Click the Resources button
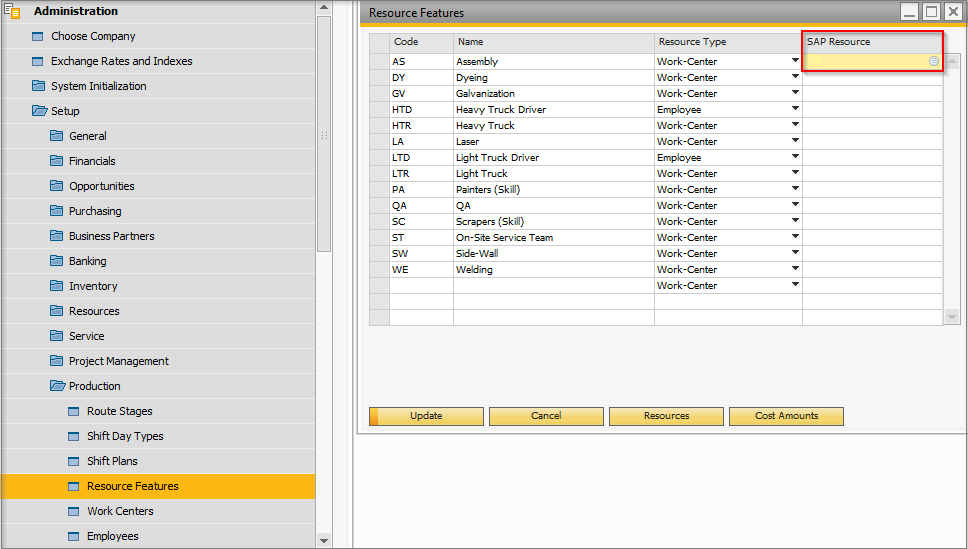 (666, 416)
